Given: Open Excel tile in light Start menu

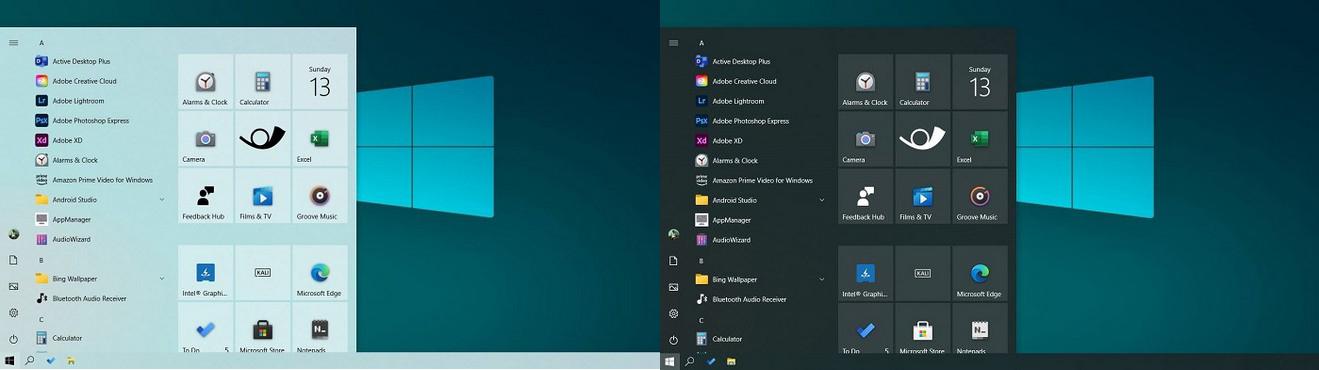Looking at the screenshot, I should point(320,139).
